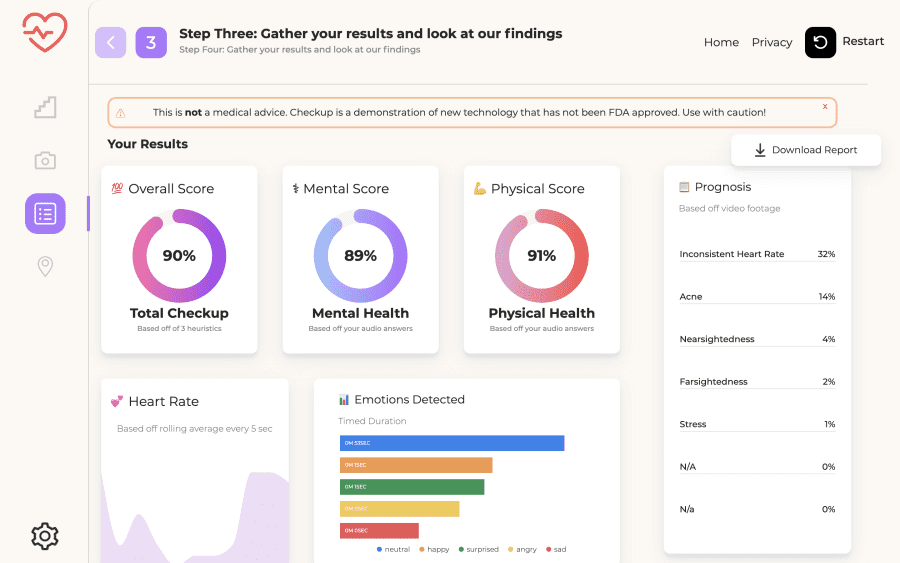This screenshot has height=563, width=900.
Task: Dismiss the medical advice warning banner
Action: coord(825,106)
